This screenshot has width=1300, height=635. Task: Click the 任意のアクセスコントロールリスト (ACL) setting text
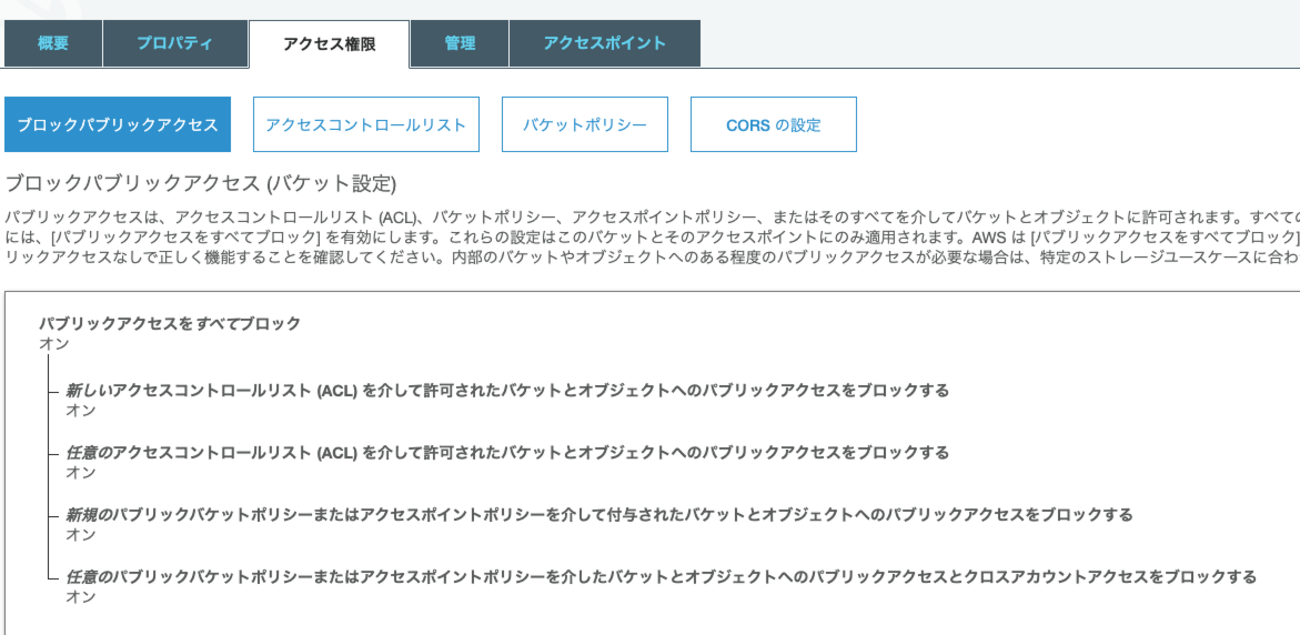click(x=508, y=453)
